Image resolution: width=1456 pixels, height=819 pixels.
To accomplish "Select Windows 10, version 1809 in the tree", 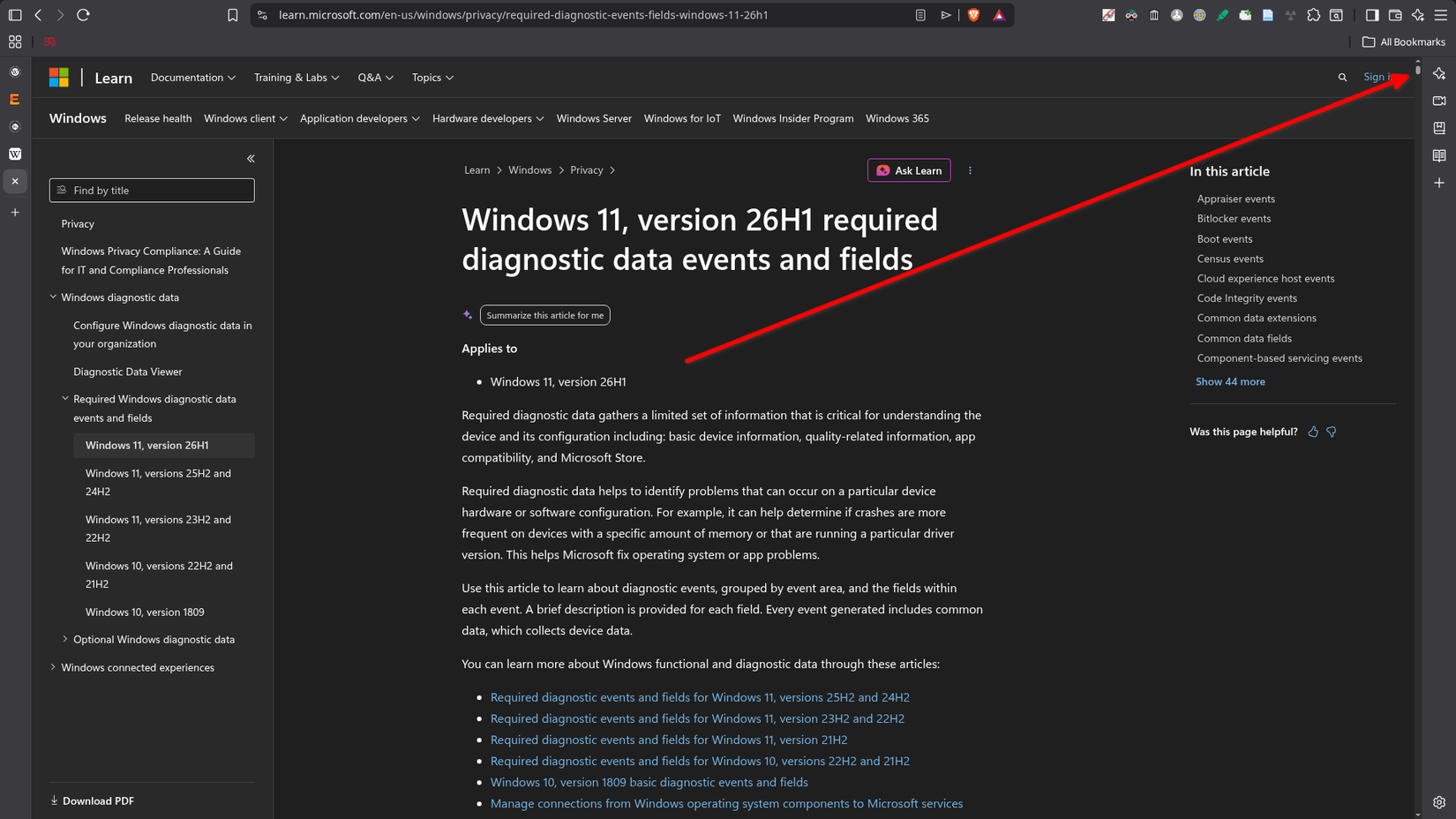I will pos(145,612).
